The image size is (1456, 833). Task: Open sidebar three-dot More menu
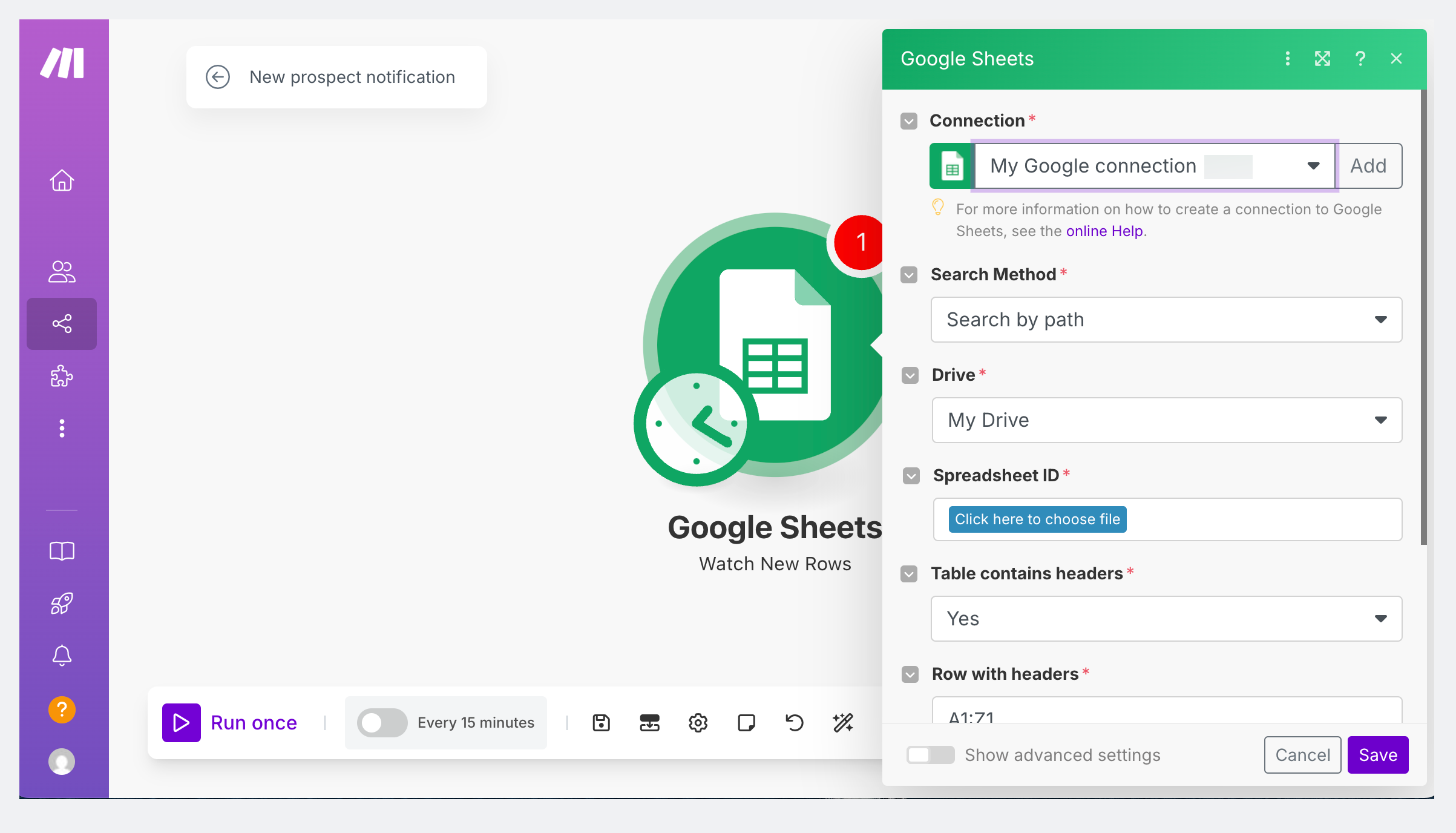click(62, 428)
